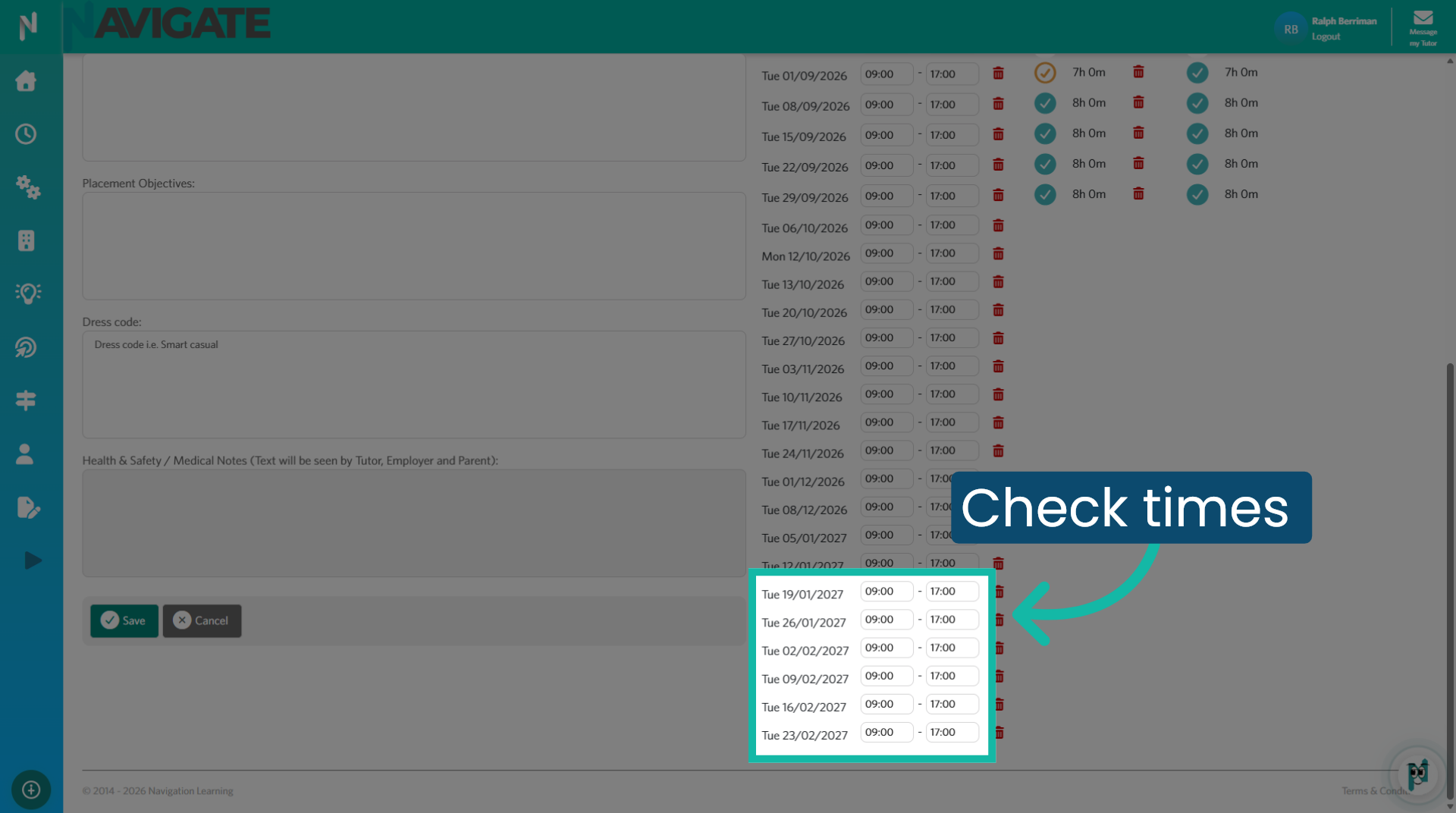Open the lightbulb ideas sidebar icon
This screenshot has height=813, width=1456.
(x=27, y=293)
